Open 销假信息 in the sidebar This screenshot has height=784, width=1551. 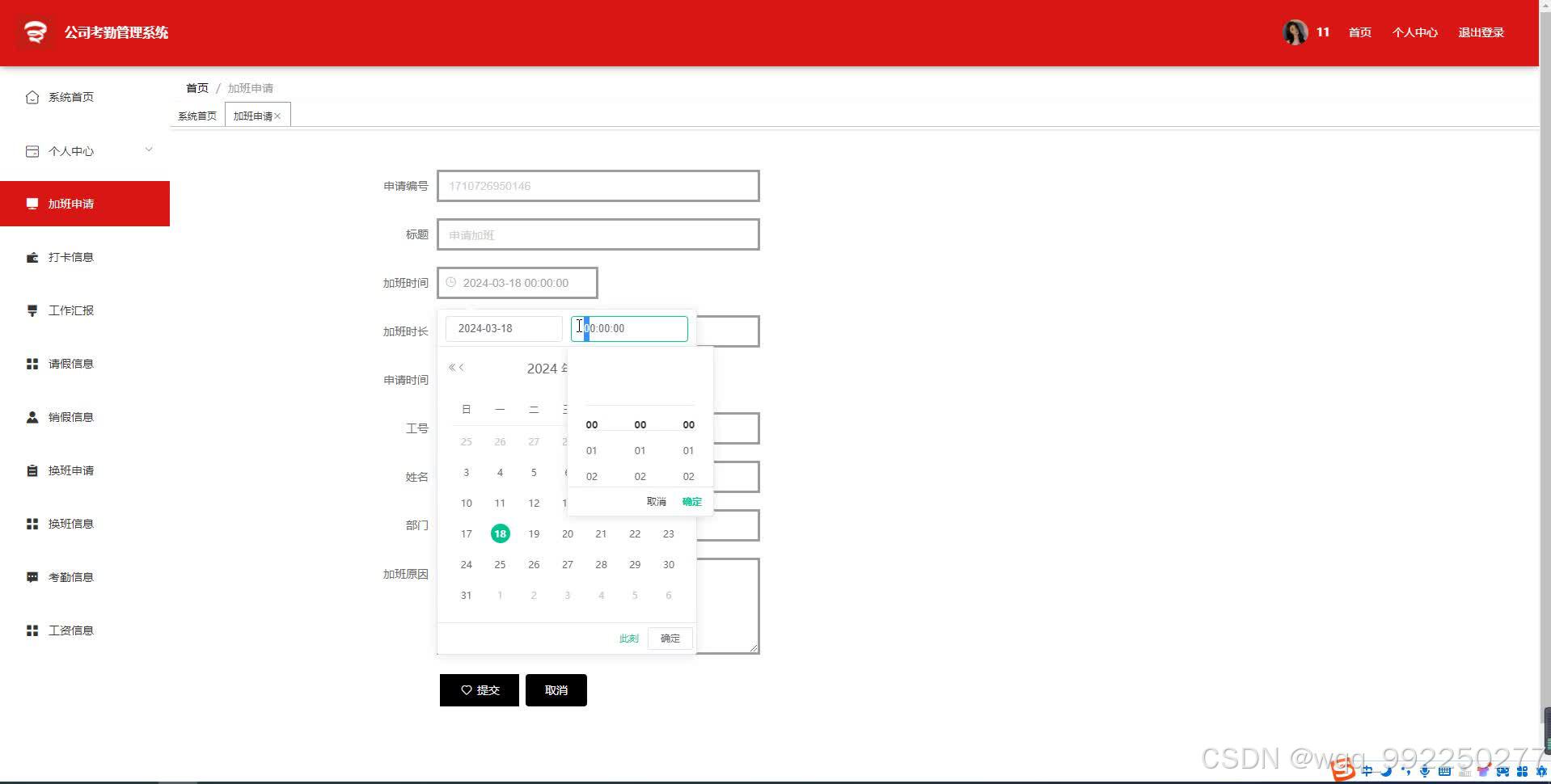click(85, 417)
